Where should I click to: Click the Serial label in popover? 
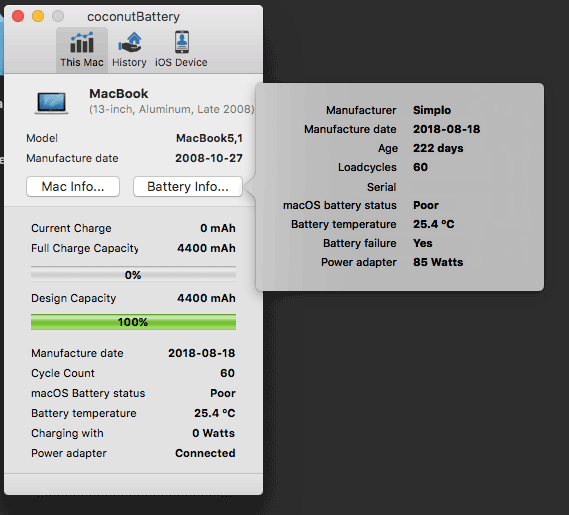click(381, 187)
